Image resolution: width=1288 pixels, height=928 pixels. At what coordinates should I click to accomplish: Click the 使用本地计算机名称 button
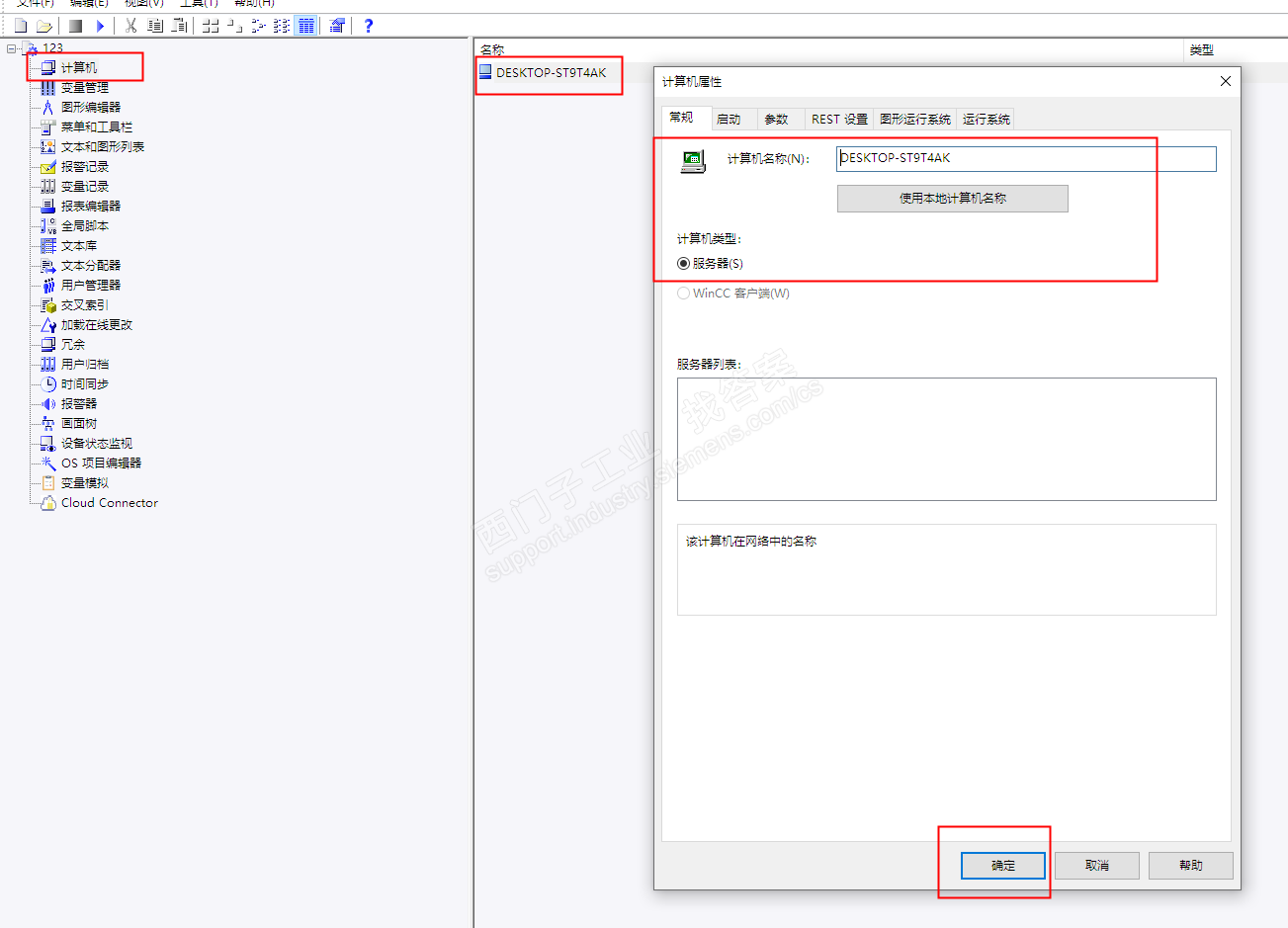(x=953, y=199)
